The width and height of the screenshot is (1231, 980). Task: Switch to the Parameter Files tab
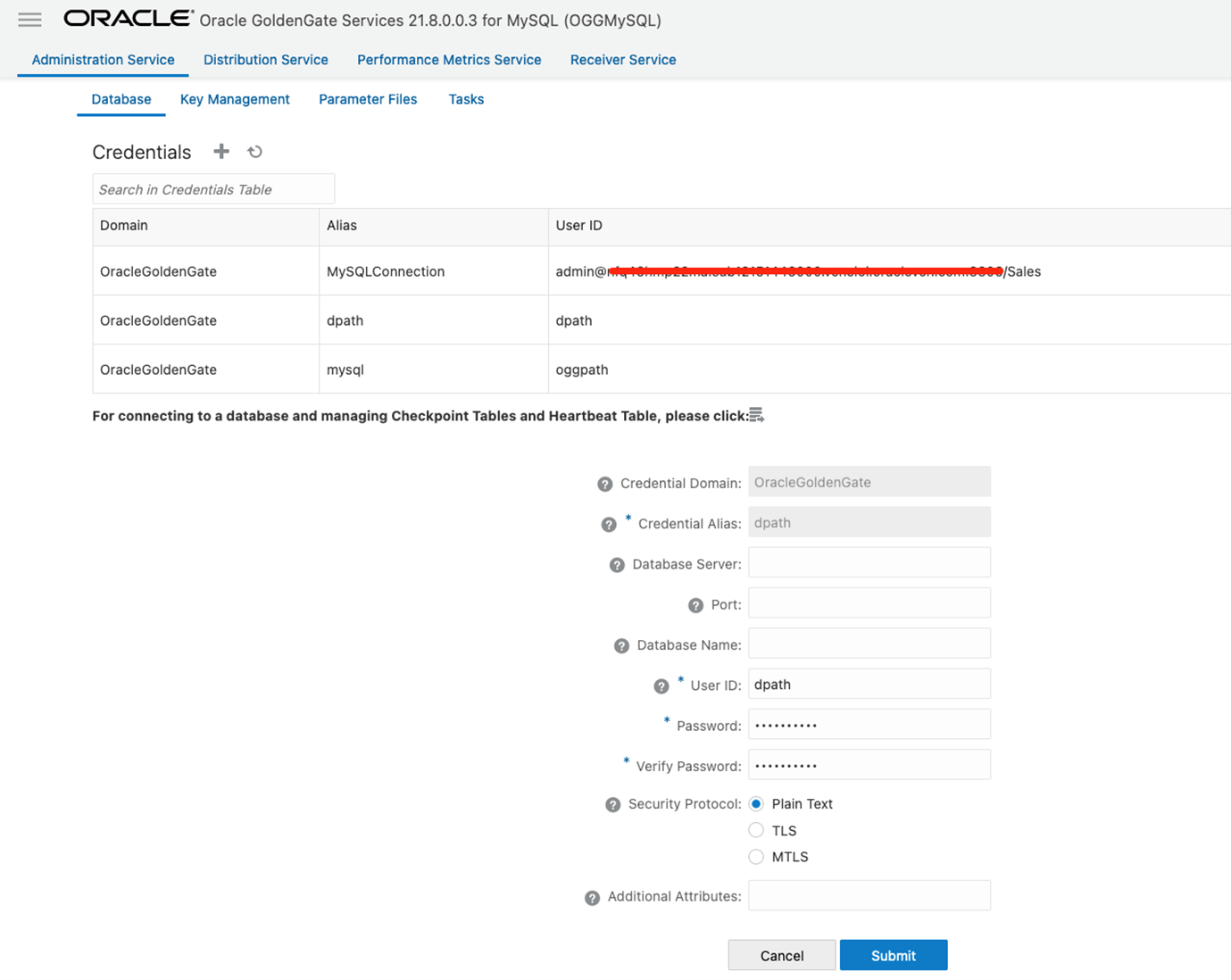368,99
